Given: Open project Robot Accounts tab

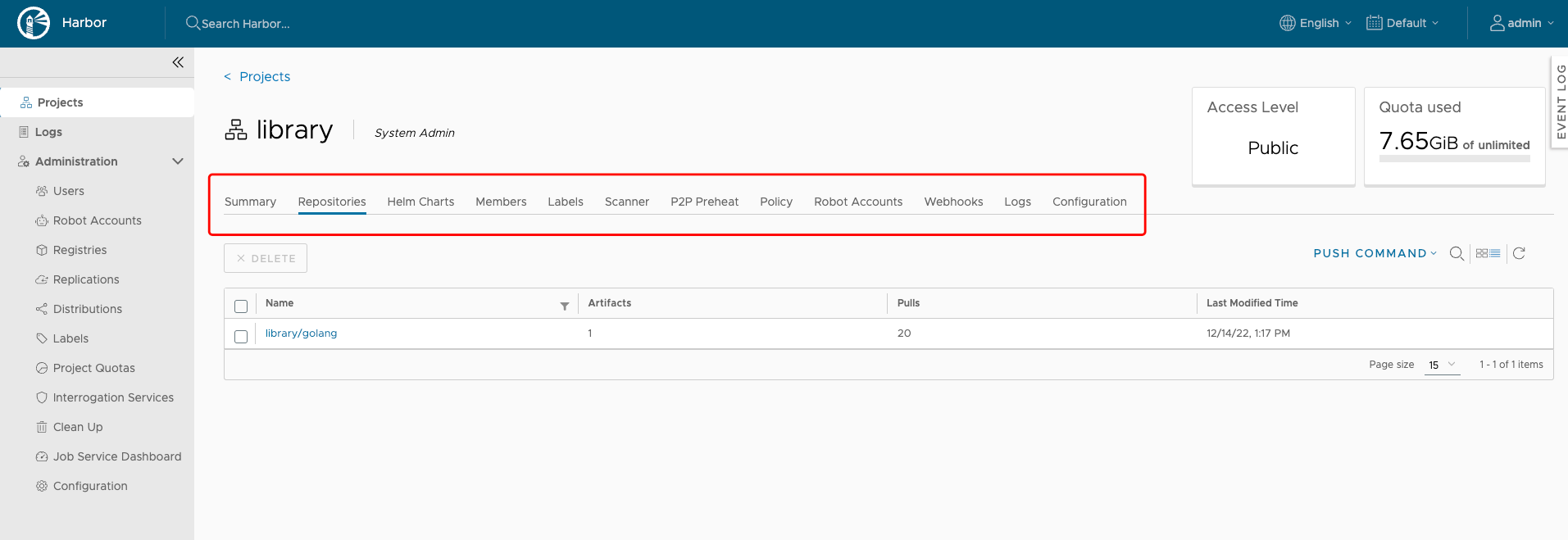Looking at the screenshot, I should click(x=858, y=202).
